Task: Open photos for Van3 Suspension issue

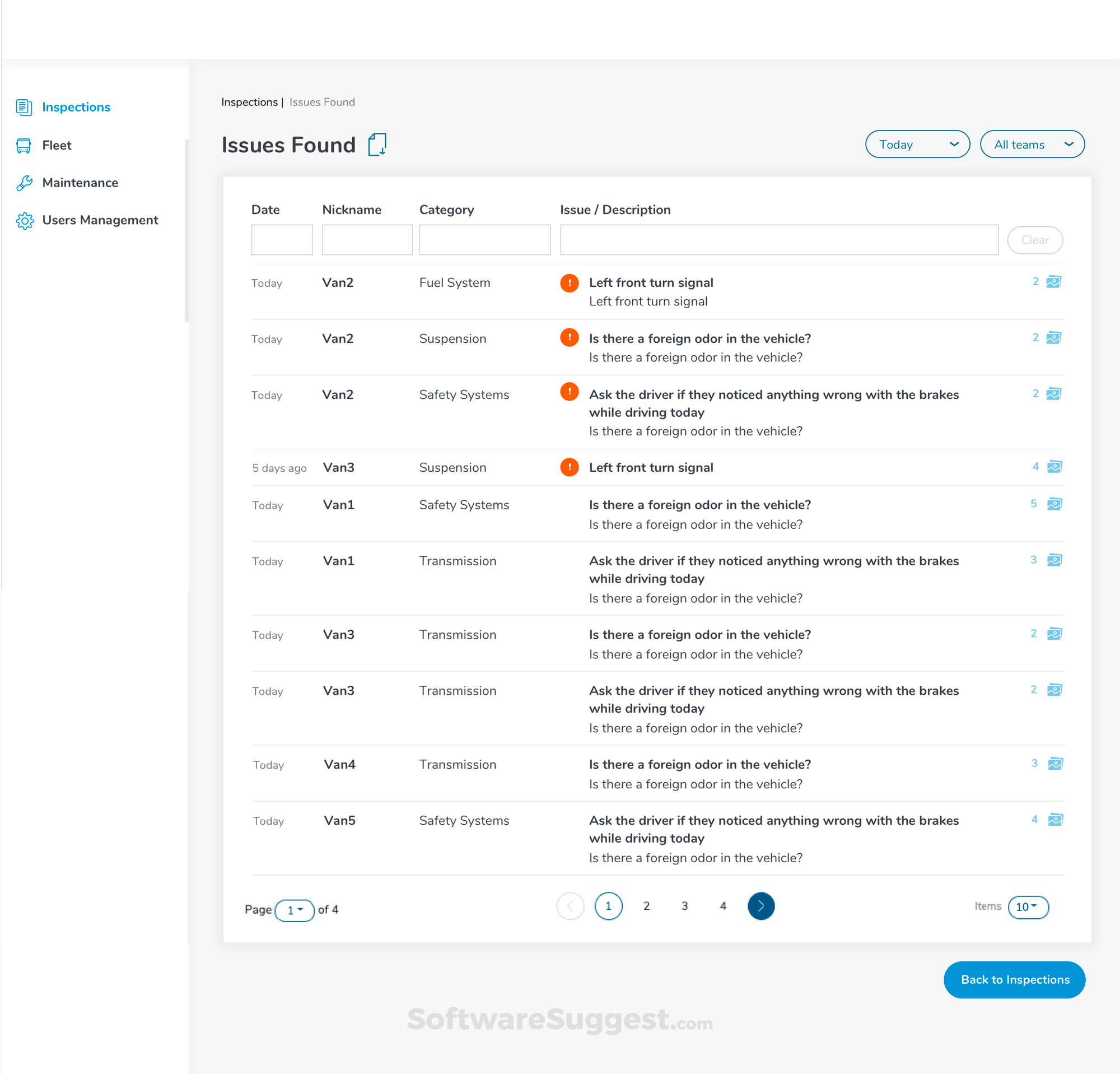Action: pos(1054,467)
